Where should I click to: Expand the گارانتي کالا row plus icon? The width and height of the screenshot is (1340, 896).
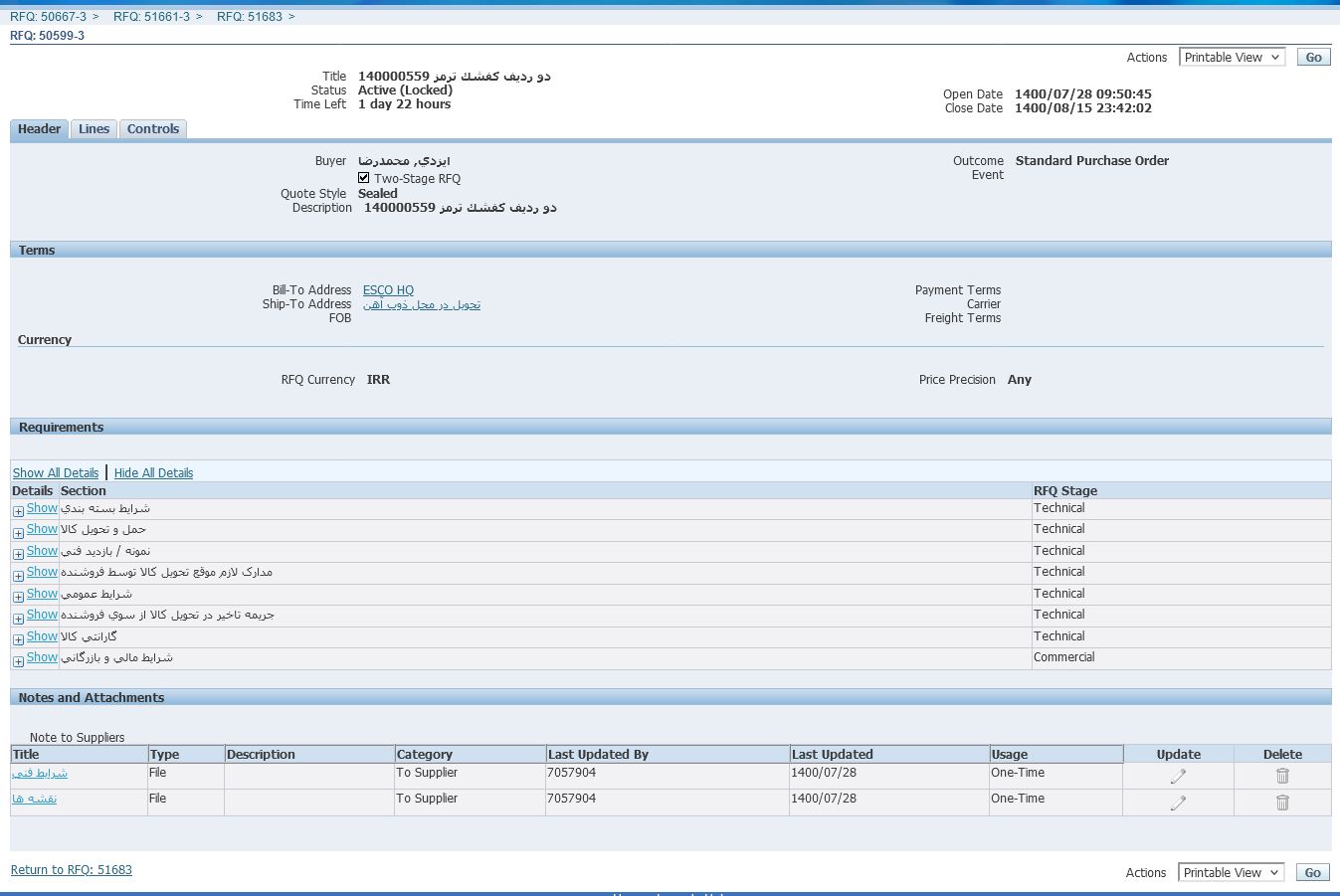(18, 639)
